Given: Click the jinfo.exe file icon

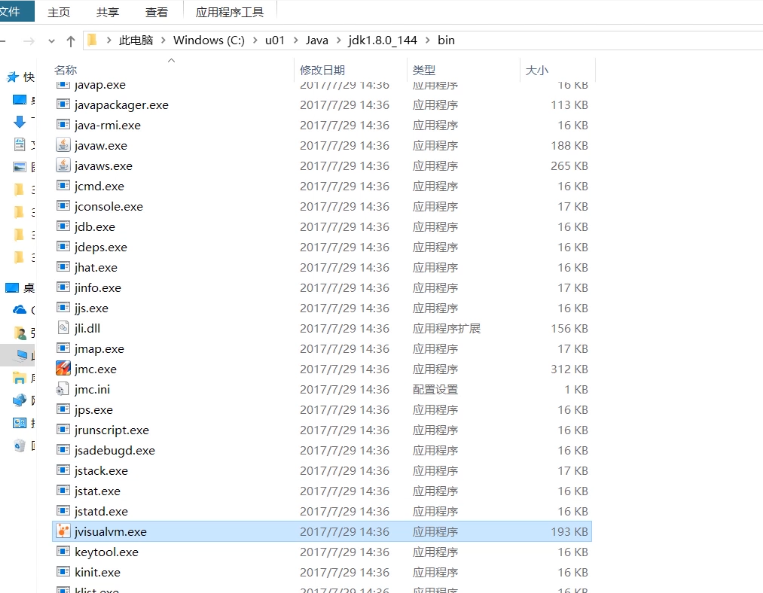Looking at the screenshot, I should 63,287.
